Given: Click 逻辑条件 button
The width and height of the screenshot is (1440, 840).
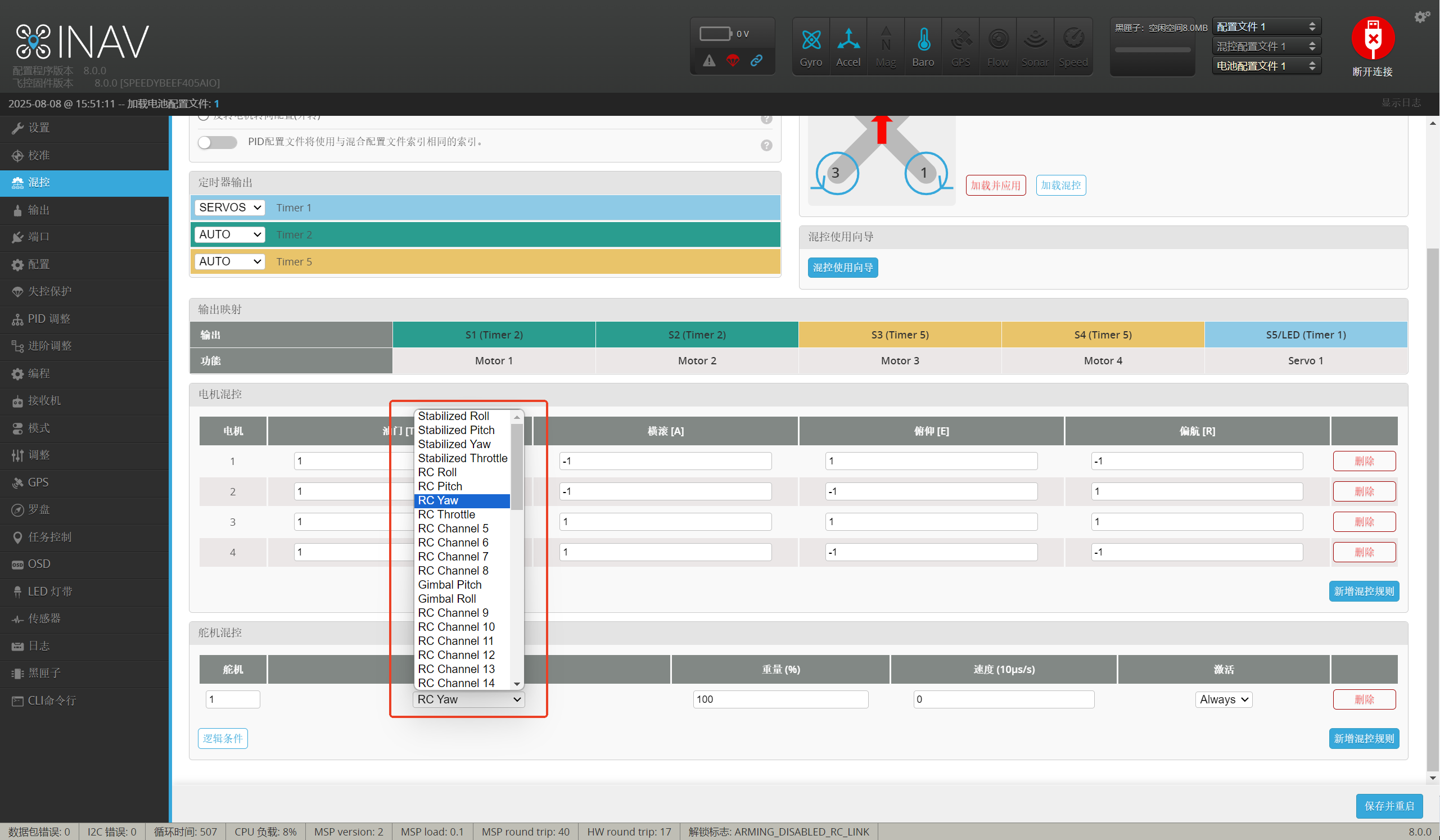Looking at the screenshot, I should click(223, 738).
